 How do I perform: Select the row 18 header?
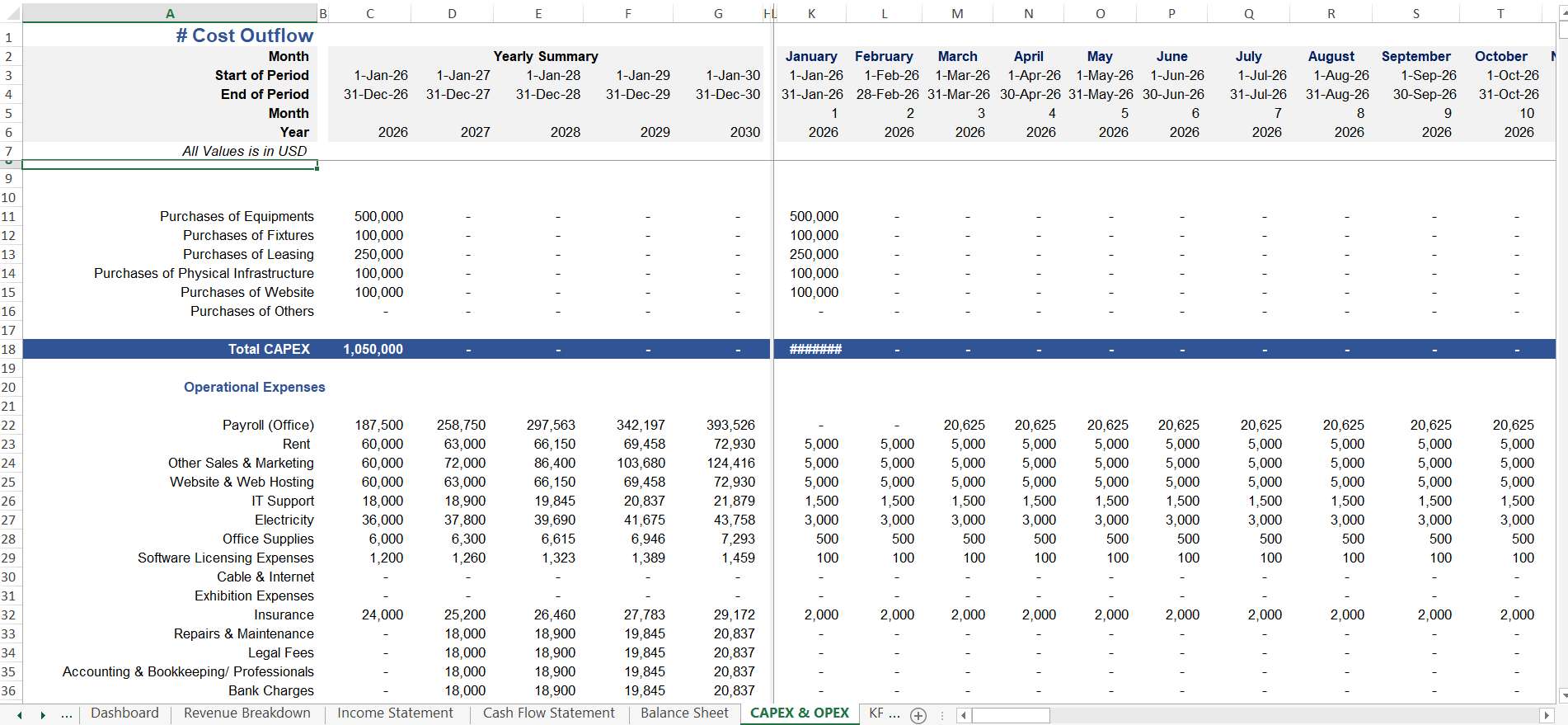coord(9,350)
